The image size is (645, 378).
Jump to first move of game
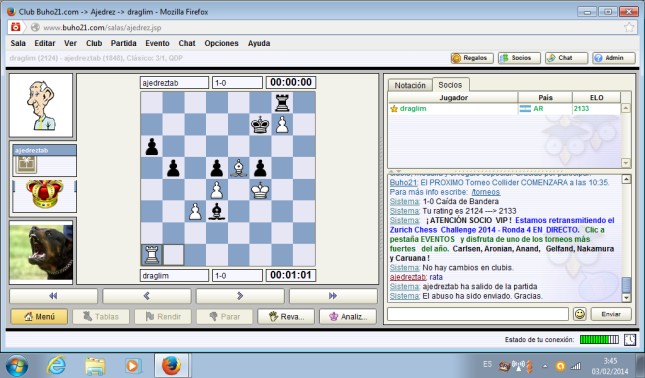tap(53, 295)
